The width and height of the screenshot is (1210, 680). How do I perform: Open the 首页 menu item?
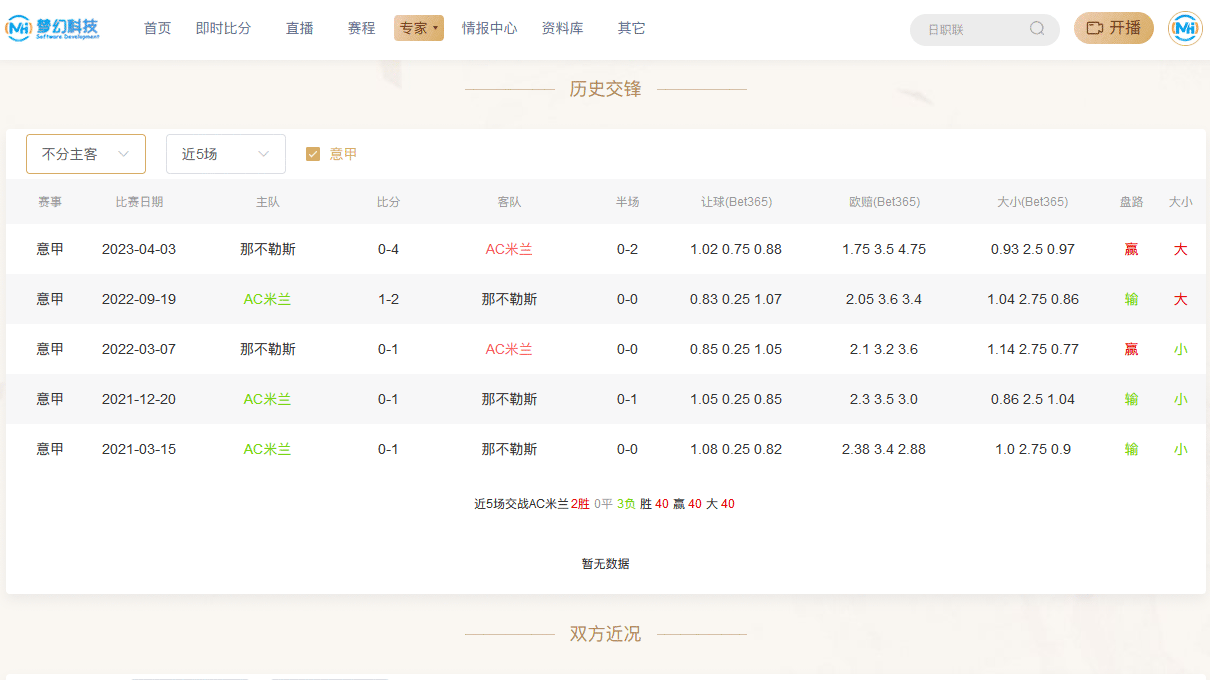tap(157, 28)
